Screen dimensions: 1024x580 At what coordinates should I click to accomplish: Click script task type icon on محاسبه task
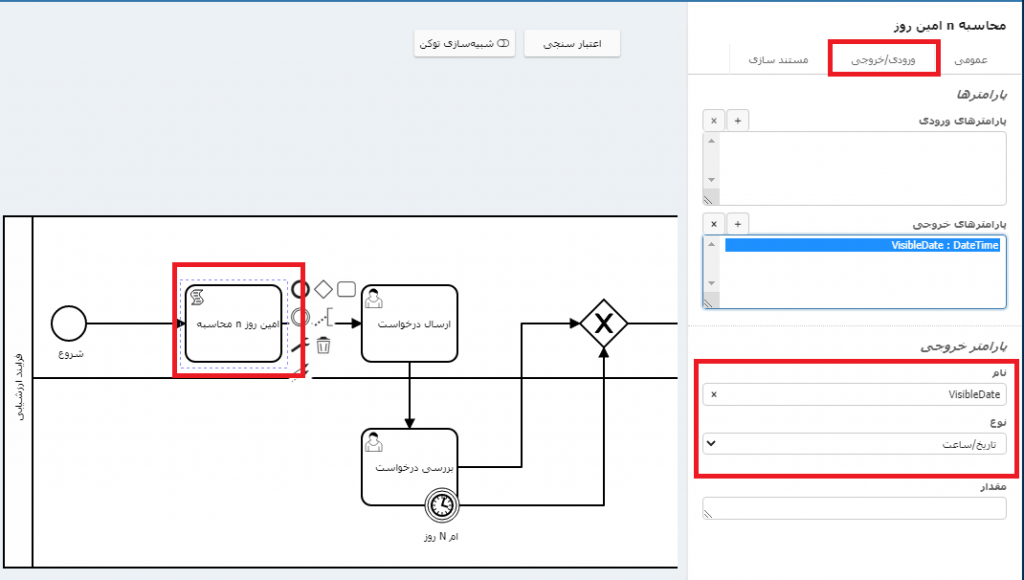coord(197,297)
